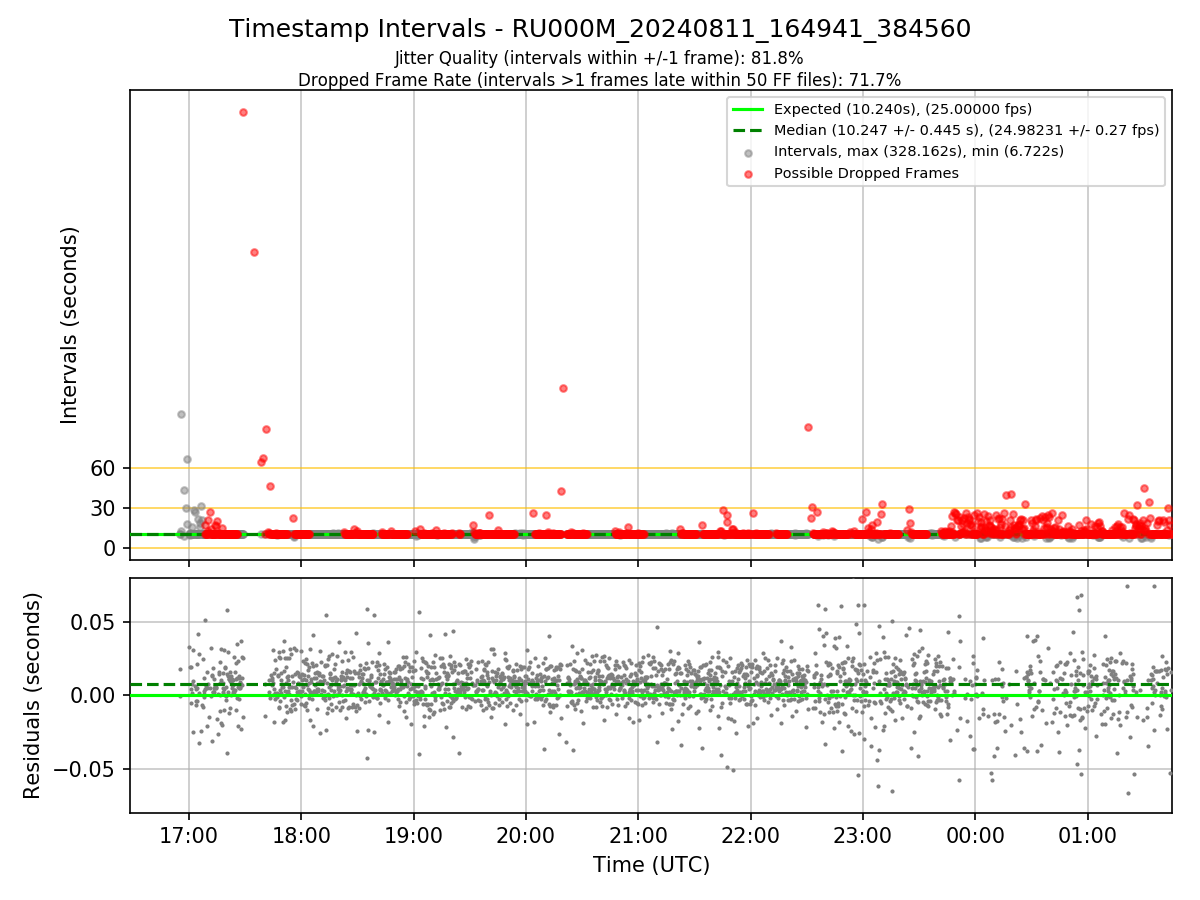Viewport: 1200px width, 900px height.
Task: Click the 60 tick label on intervals axis
Action: [105, 468]
